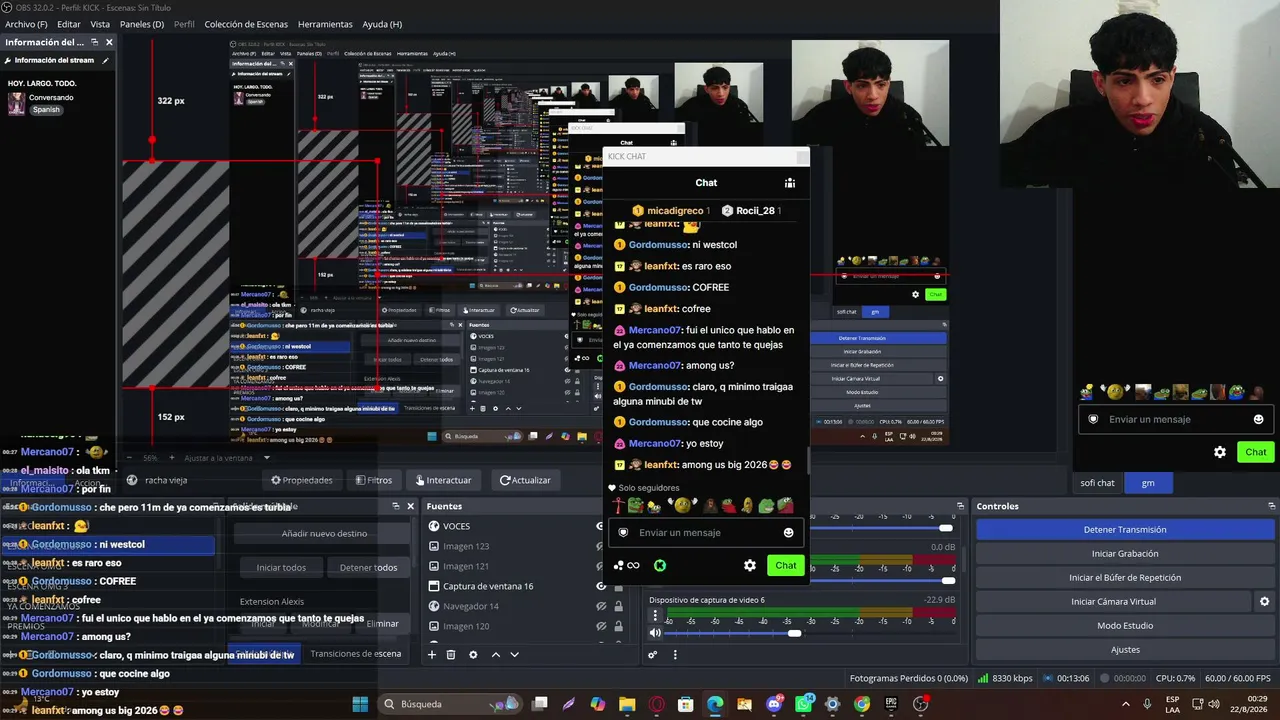Open WhatsApp from the taskbar
The image size is (1280, 720).
pos(804,704)
